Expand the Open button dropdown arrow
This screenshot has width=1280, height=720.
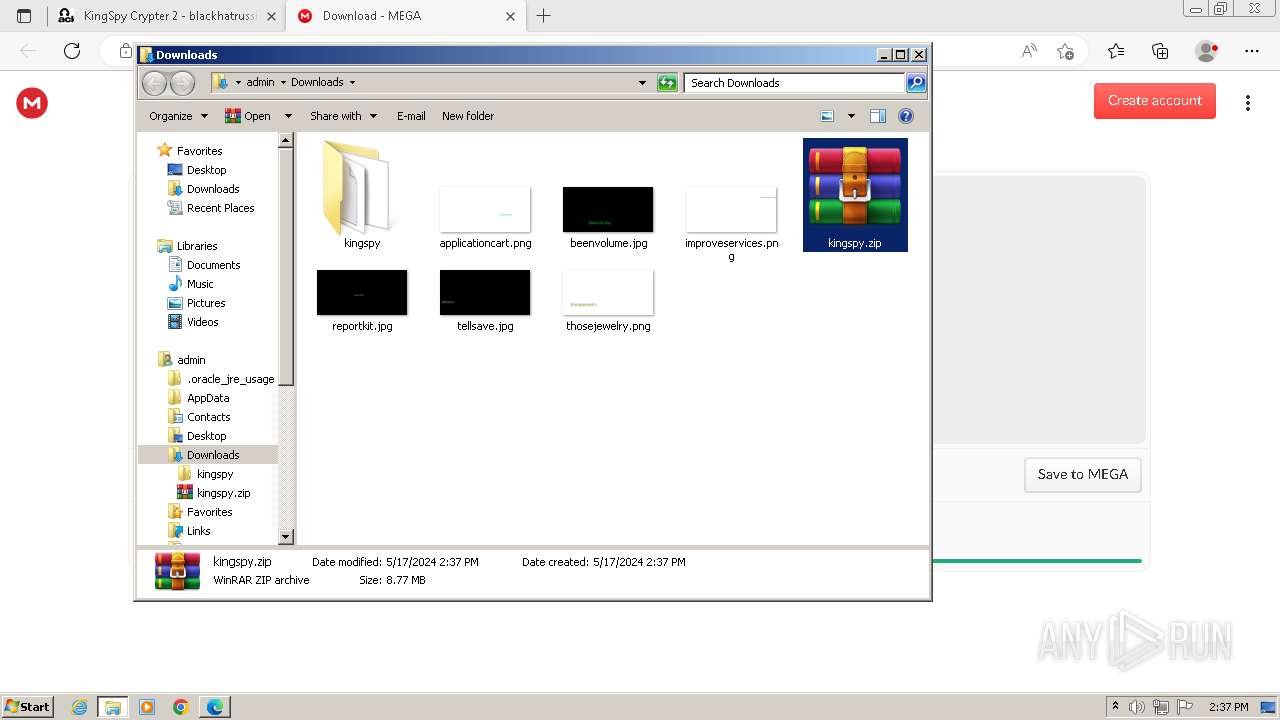[288, 116]
